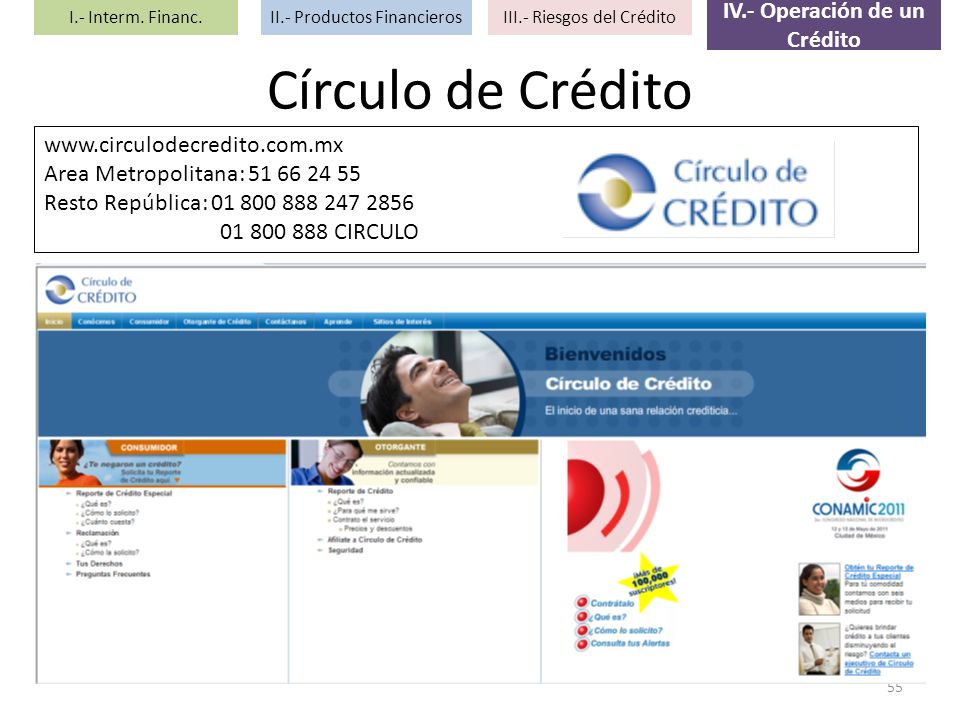The height and width of the screenshot is (720, 960).
Task: Click 'Contrato el servicio' link
Action: (x=364, y=519)
